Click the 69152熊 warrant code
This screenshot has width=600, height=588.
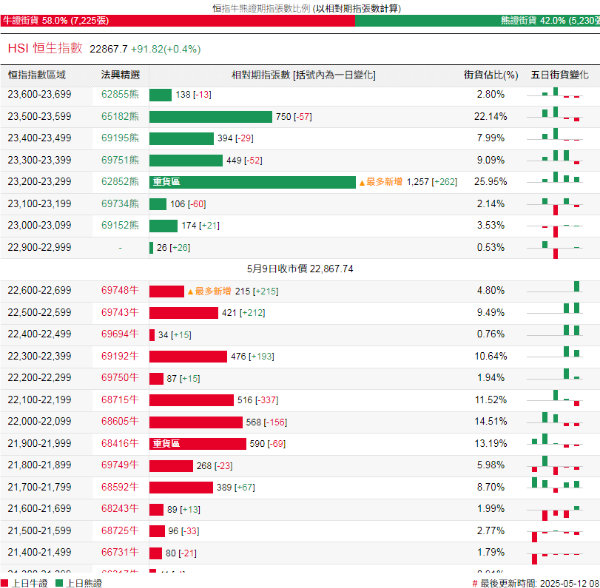(x=120, y=225)
